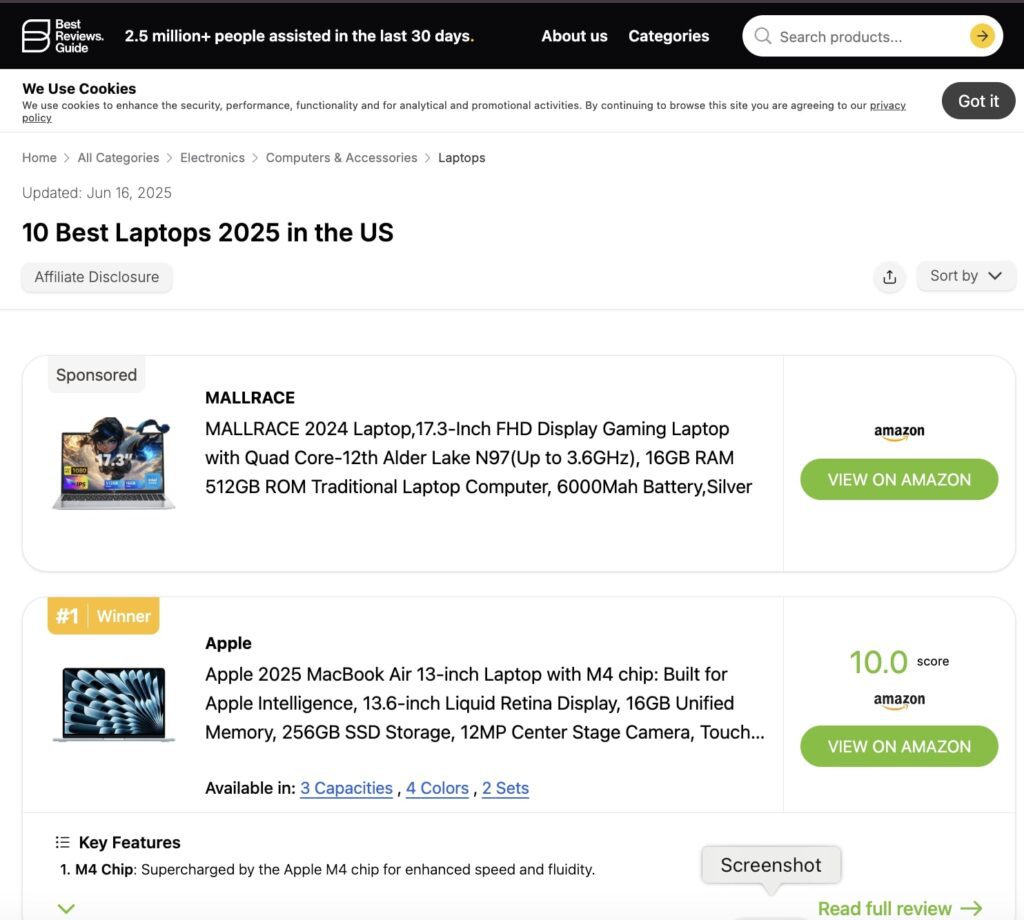Expand Key Features with green chevron

pyautogui.click(x=66, y=908)
